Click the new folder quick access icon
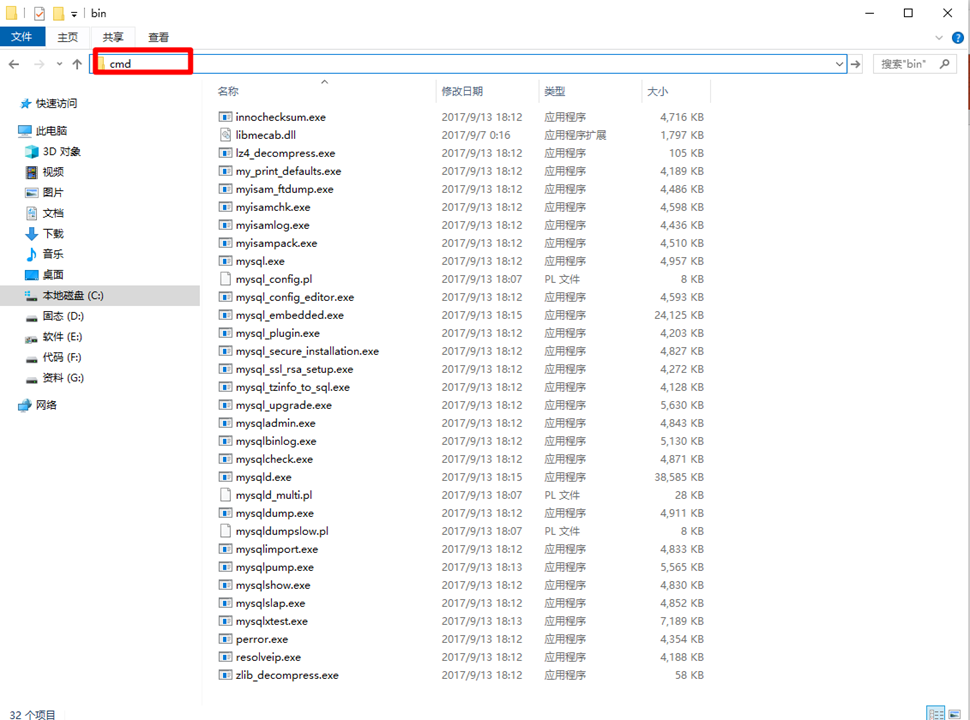This screenshot has width=970, height=720. click(58, 13)
